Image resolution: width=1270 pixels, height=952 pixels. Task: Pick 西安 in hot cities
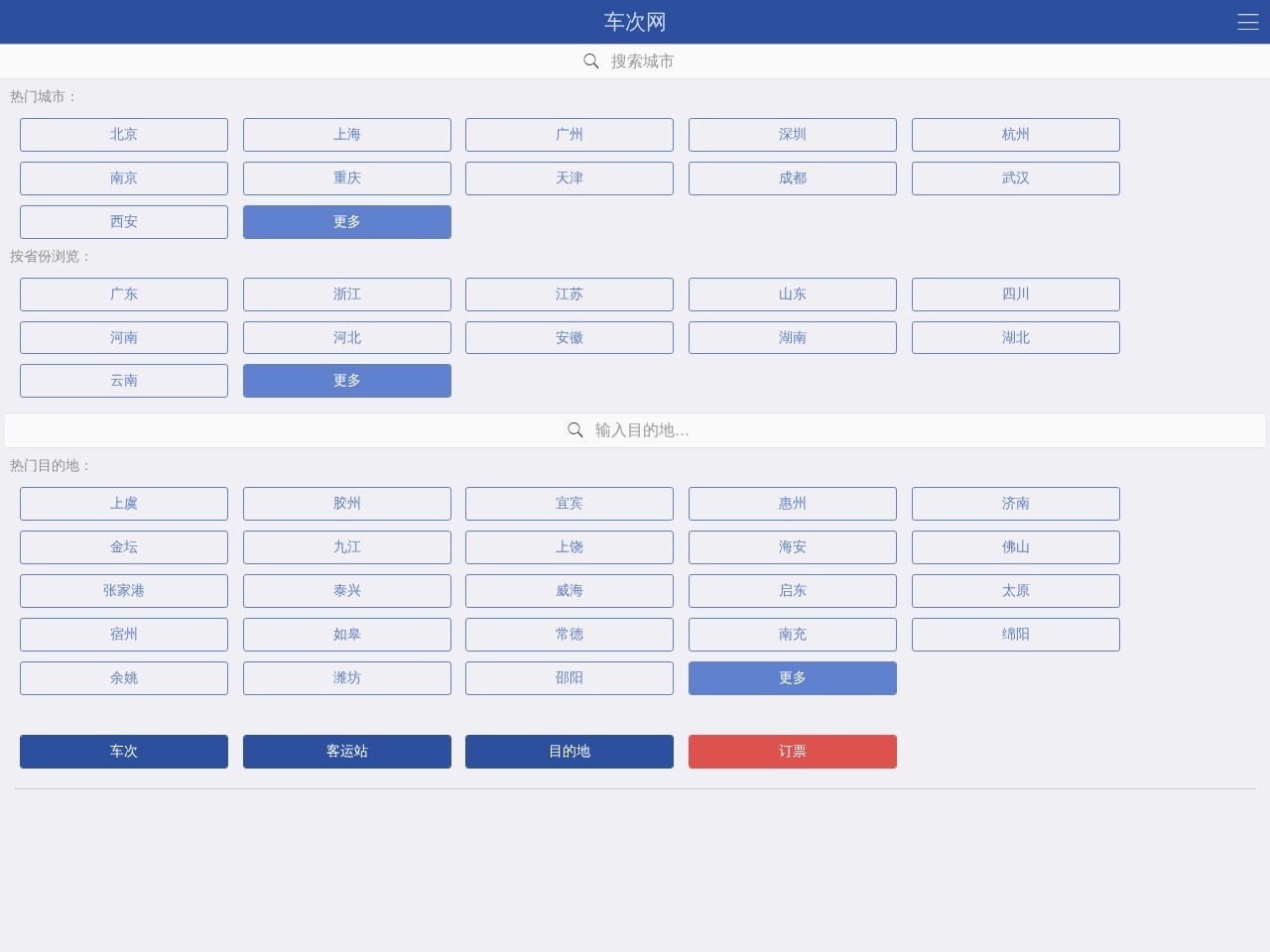coord(124,222)
